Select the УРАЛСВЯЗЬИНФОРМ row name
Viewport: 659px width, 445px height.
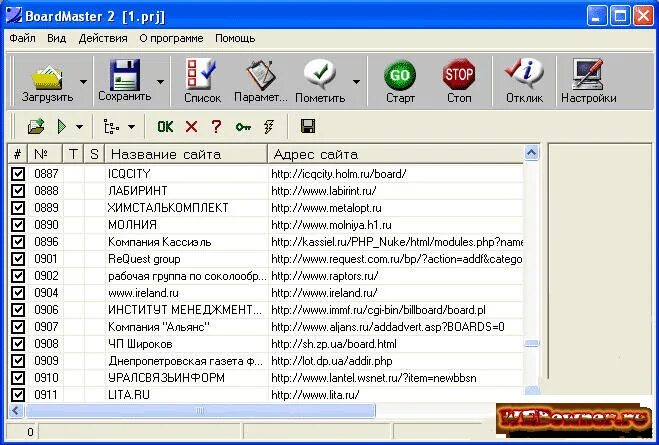166,378
